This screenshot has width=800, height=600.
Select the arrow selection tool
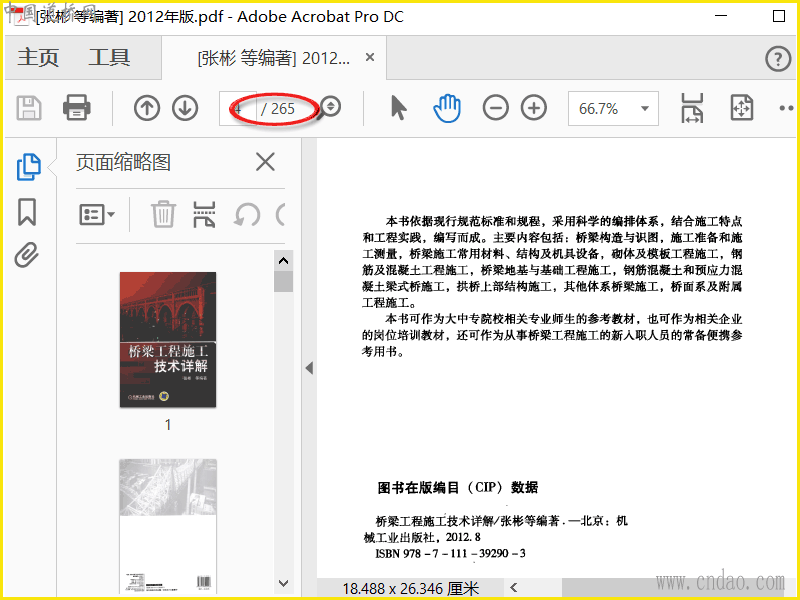coord(398,108)
